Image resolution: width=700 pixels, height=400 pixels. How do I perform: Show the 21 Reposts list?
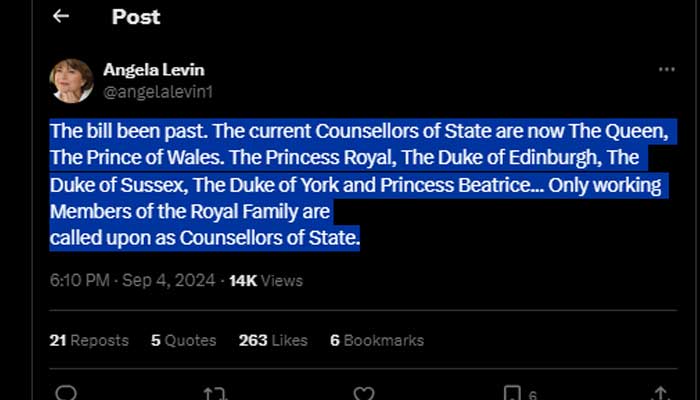click(89, 340)
